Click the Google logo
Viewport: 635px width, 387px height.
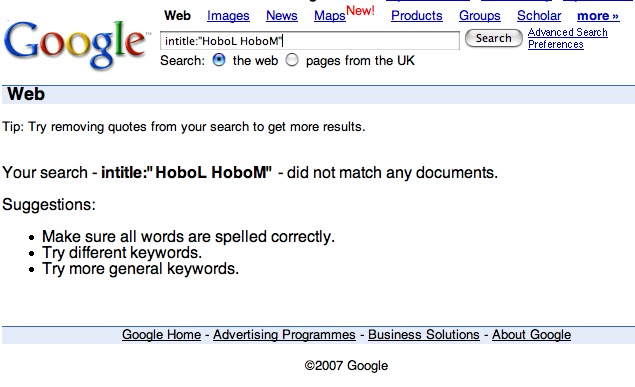(75, 45)
